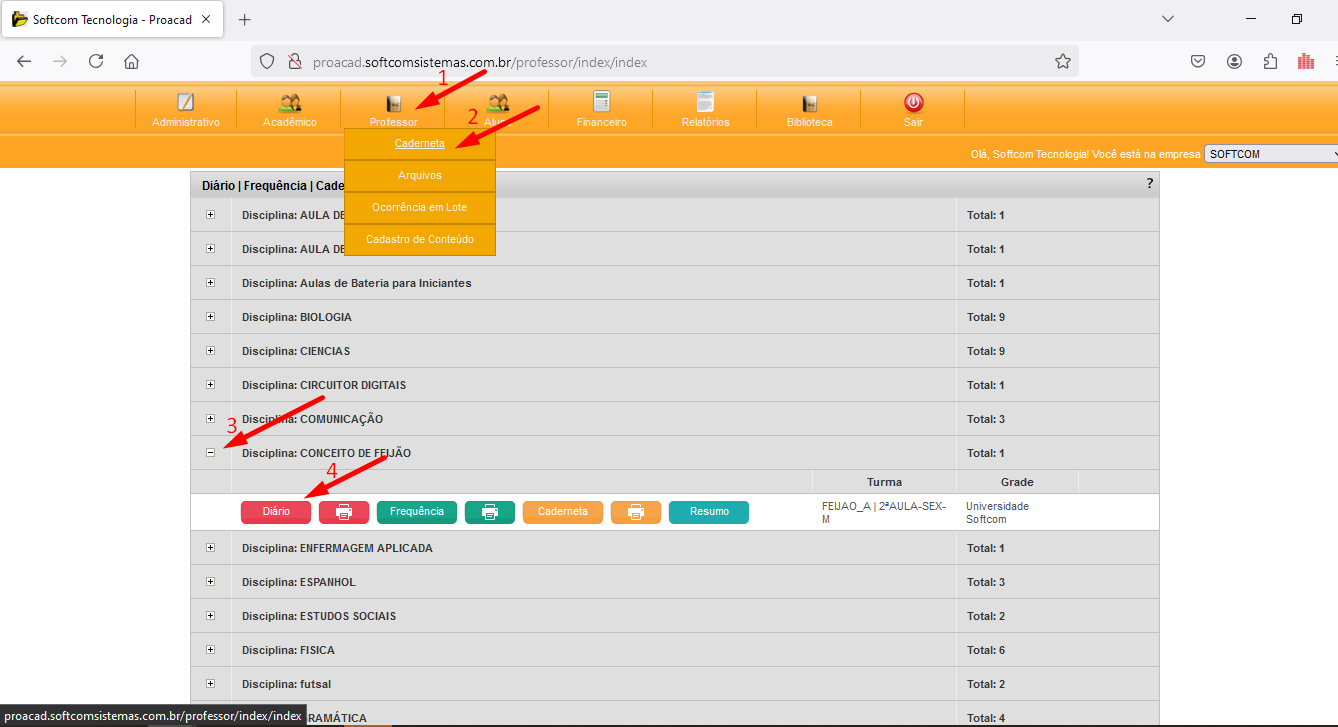Viewport: 1338px width, 727px height.
Task: Choose Cadastro de Conteúdo in the submenu
Action: 420,239
